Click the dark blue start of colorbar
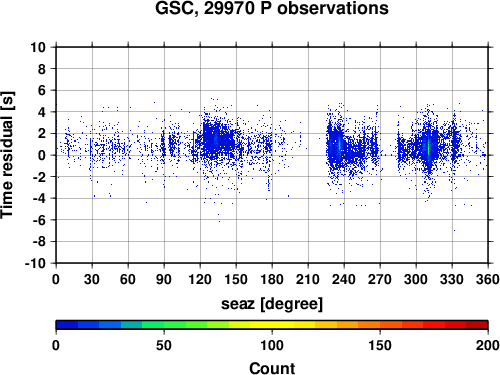 click(x=67, y=325)
